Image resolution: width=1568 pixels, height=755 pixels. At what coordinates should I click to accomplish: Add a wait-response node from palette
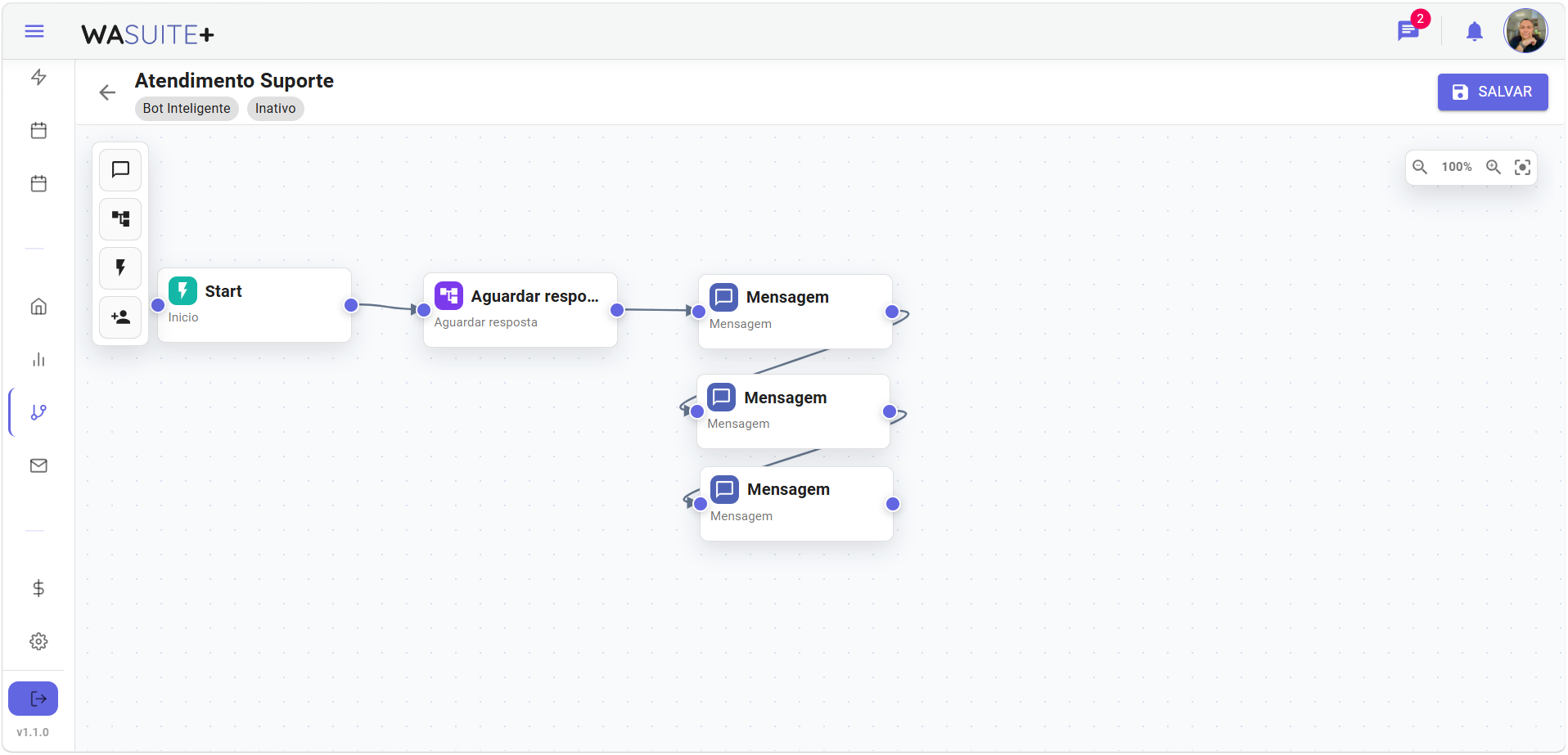pos(120,219)
